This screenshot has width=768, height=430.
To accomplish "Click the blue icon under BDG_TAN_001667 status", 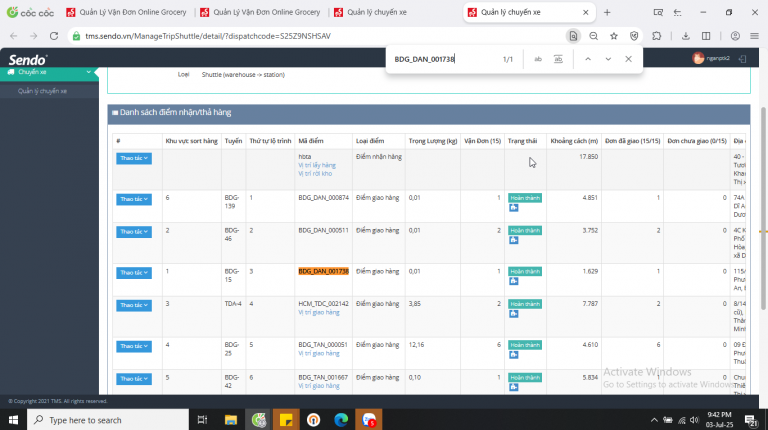I will click(513, 387).
